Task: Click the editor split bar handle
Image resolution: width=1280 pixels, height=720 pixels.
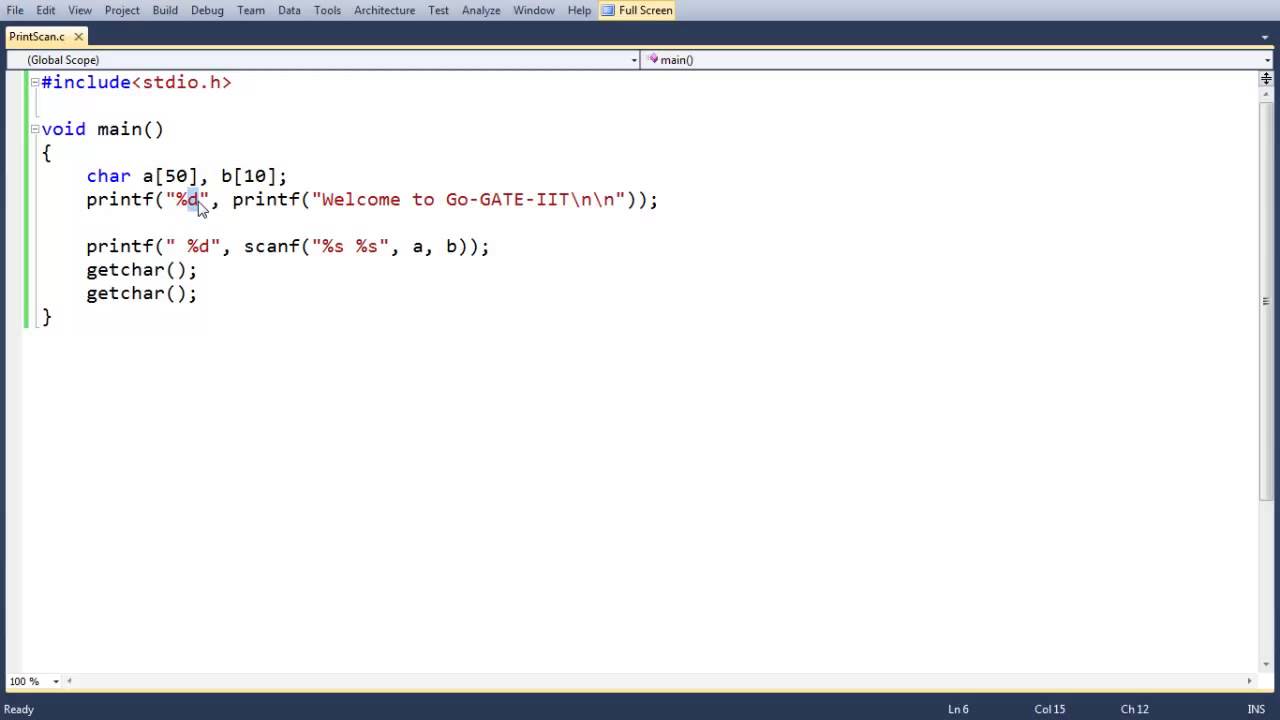Action: coord(1266,78)
